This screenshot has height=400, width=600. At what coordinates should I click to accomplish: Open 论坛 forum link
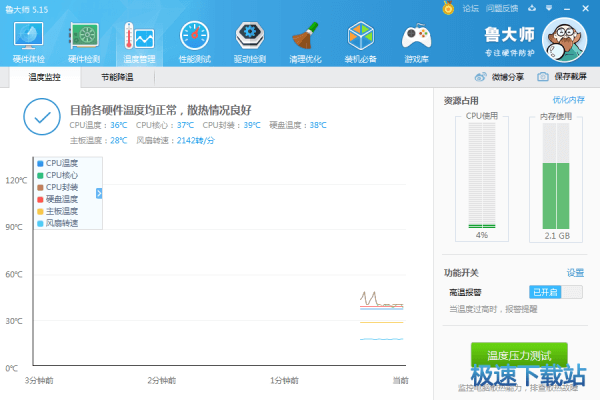(470, 8)
